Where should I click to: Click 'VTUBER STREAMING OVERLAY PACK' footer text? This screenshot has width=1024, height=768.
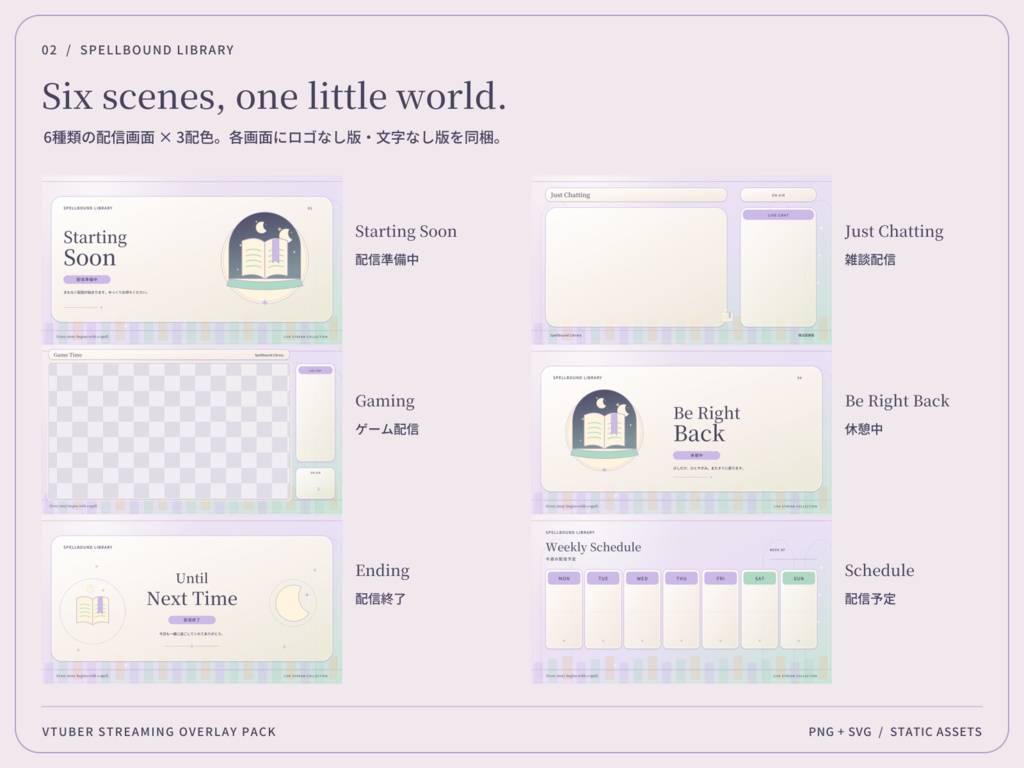(159, 731)
